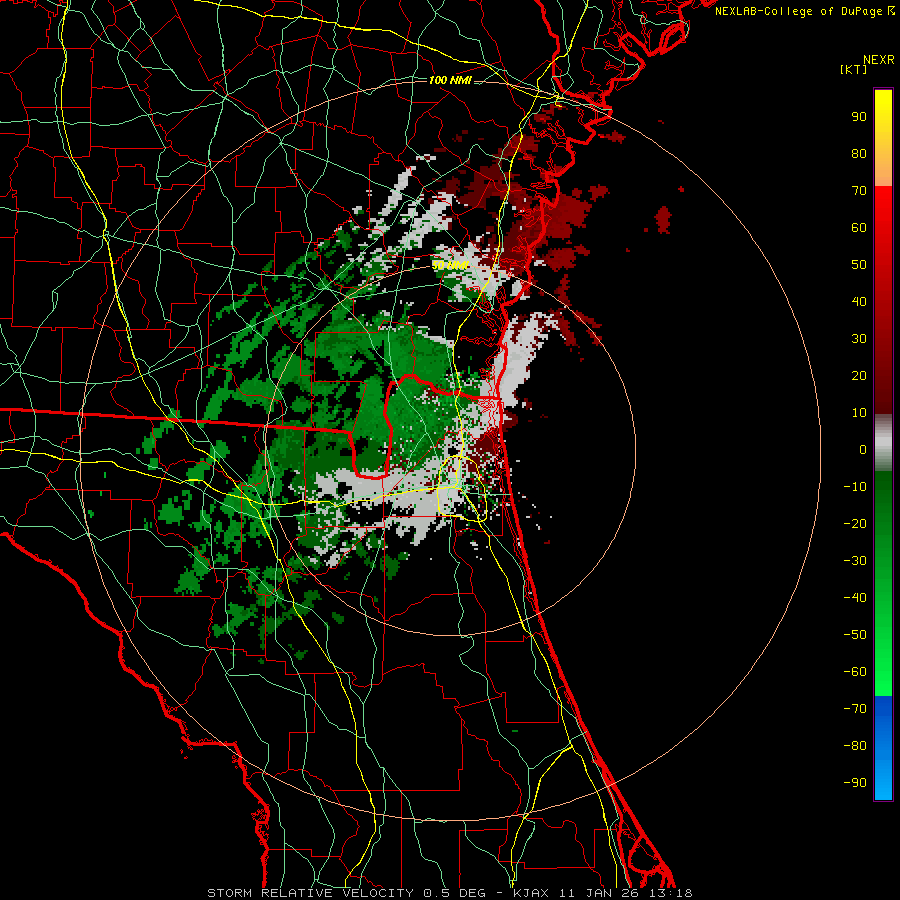Click the 40 value on velocity scale
This screenshot has height=900, width=900.
point(859,301)
